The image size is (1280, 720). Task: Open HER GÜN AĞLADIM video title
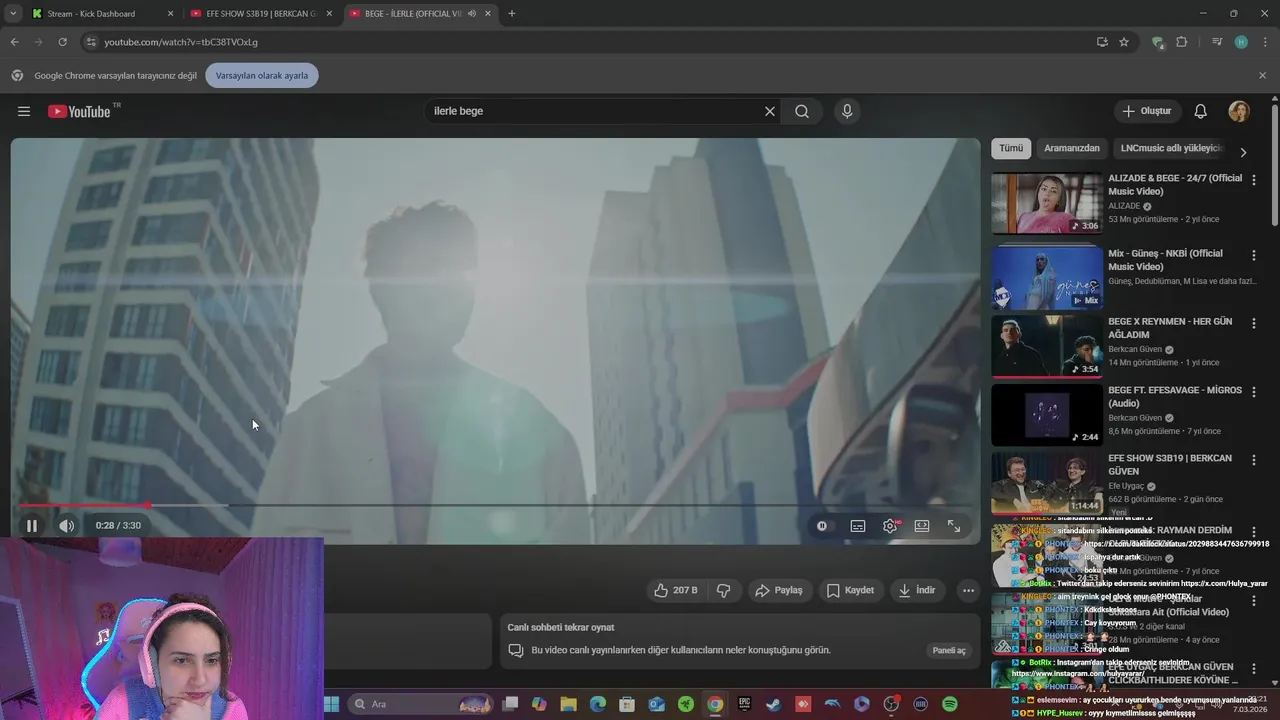coord(1170,328)
